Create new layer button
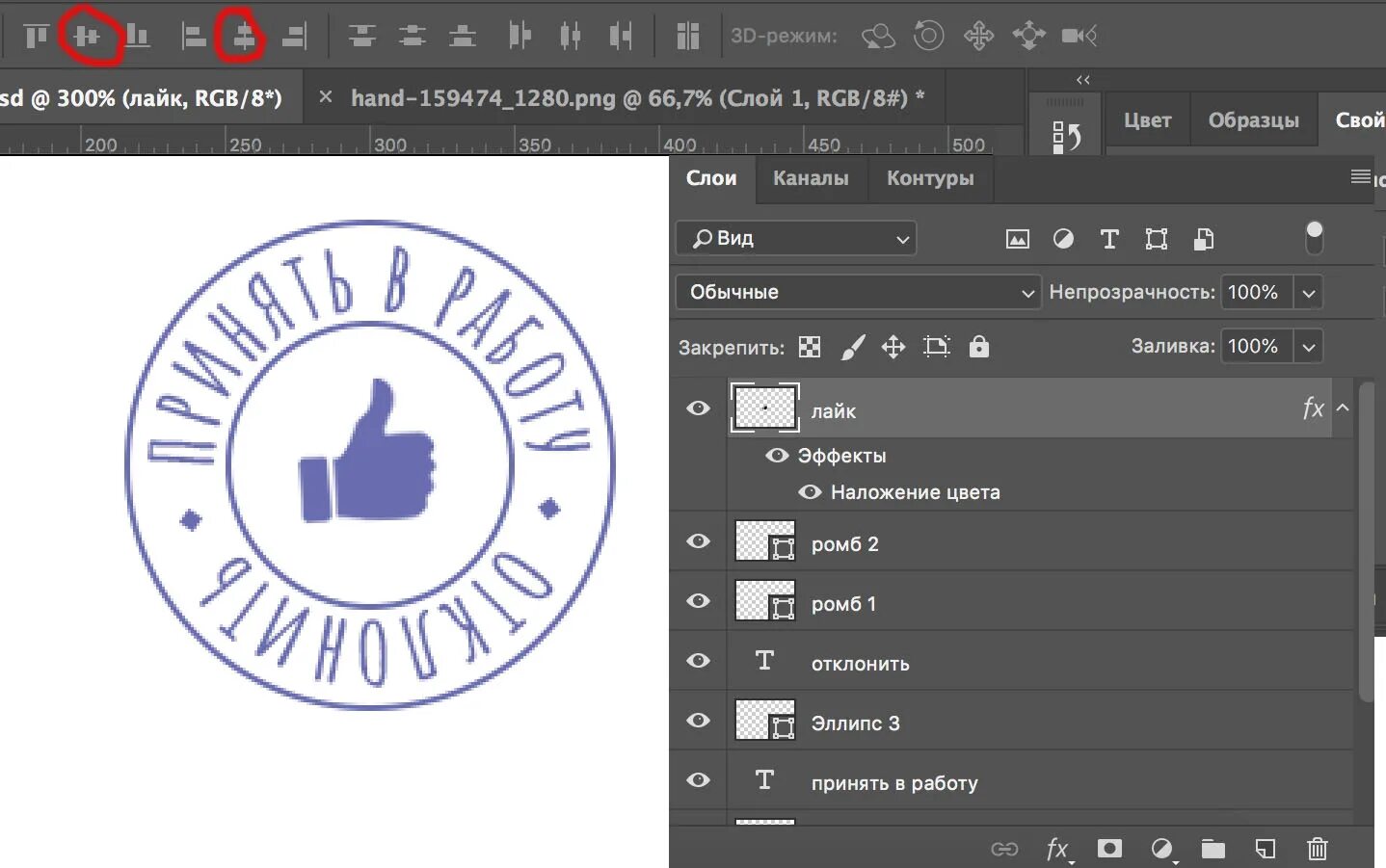Image resolution: width=1386 pixels, height=868 pixels. coord(1265,849)
